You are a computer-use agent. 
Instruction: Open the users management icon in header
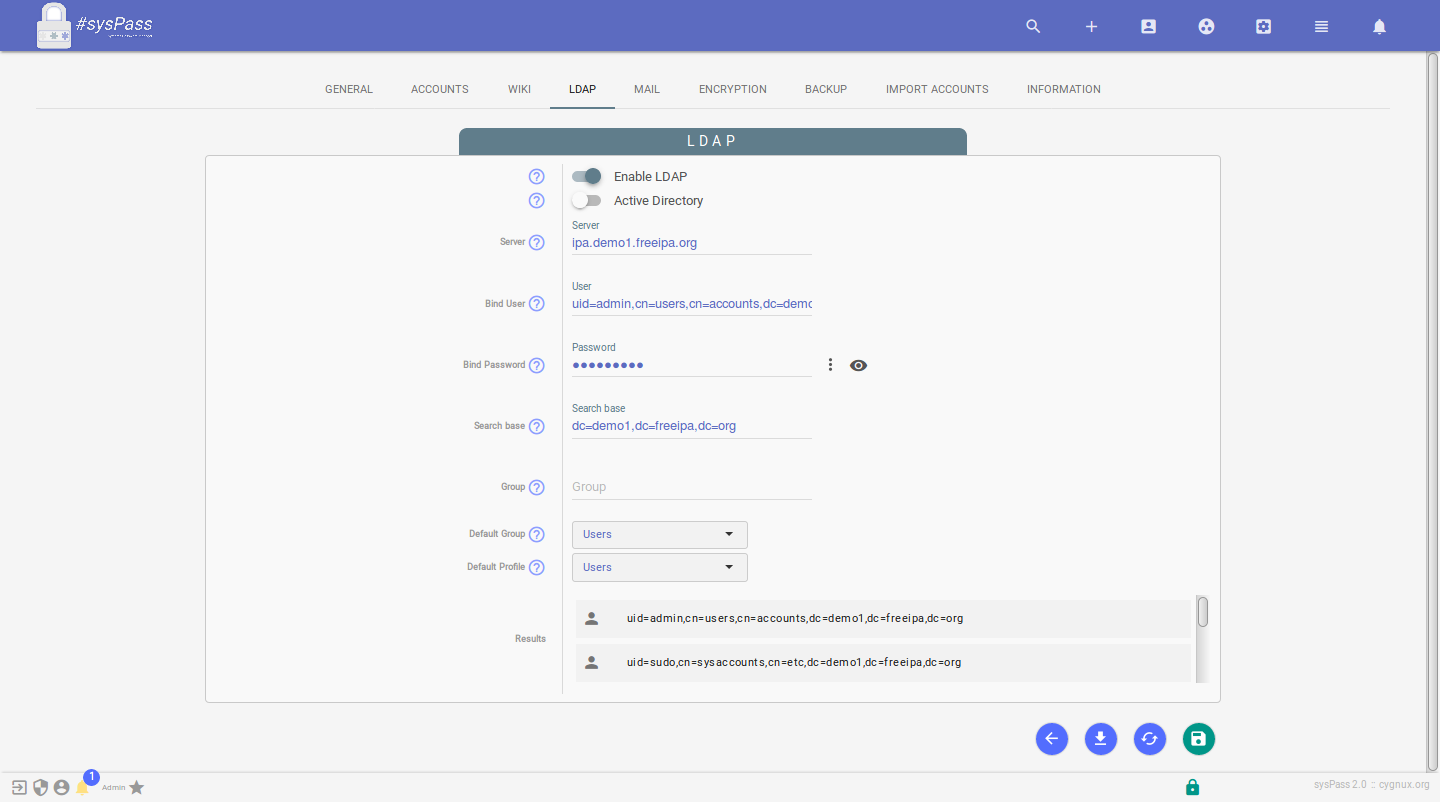[1149, 27]
